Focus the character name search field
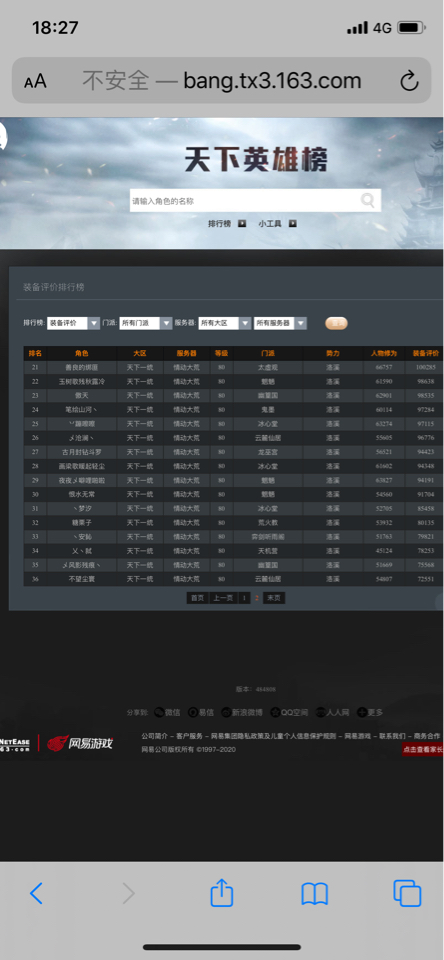444x960 pixels. 244,200
